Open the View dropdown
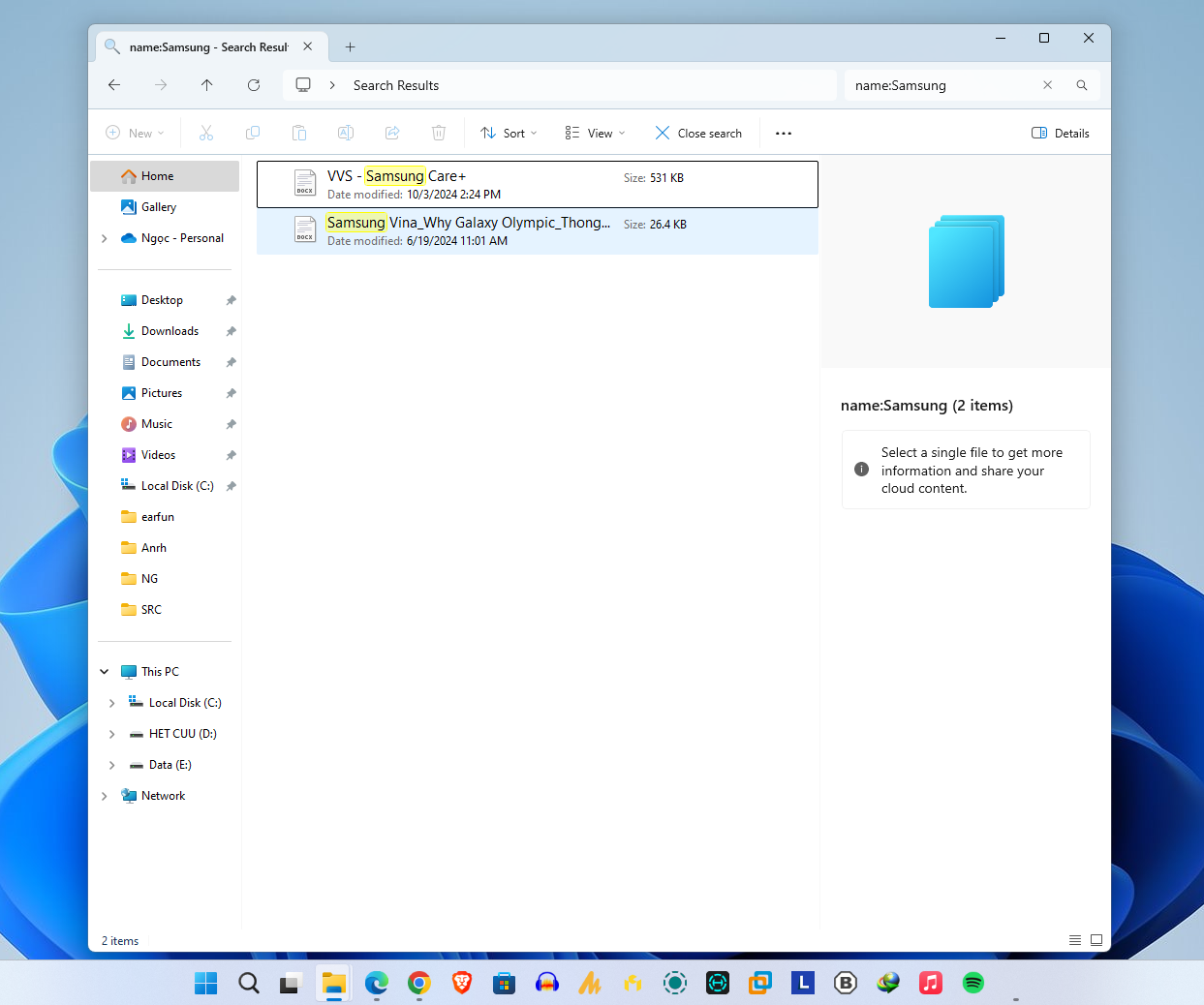1204x1005 pixels. click(x=595, y=133)
